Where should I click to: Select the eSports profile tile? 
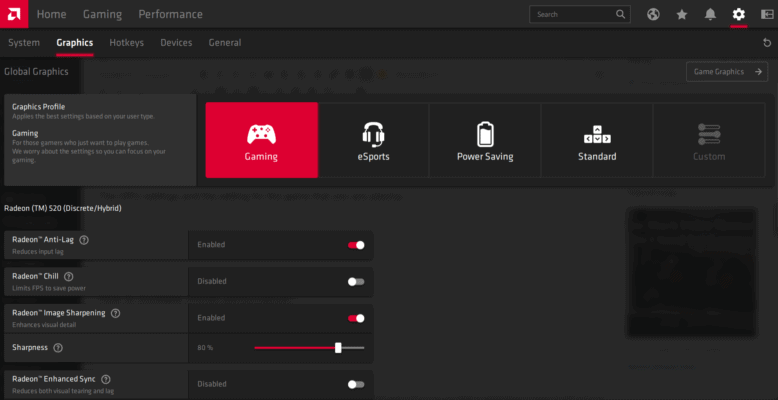tap(374, 140)
